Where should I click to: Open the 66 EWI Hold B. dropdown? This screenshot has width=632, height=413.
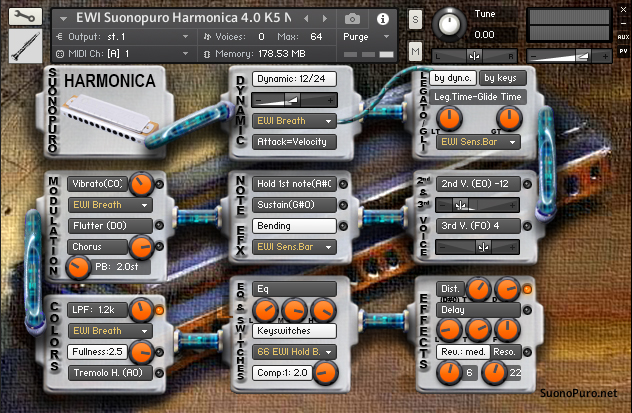click(294, 352)
